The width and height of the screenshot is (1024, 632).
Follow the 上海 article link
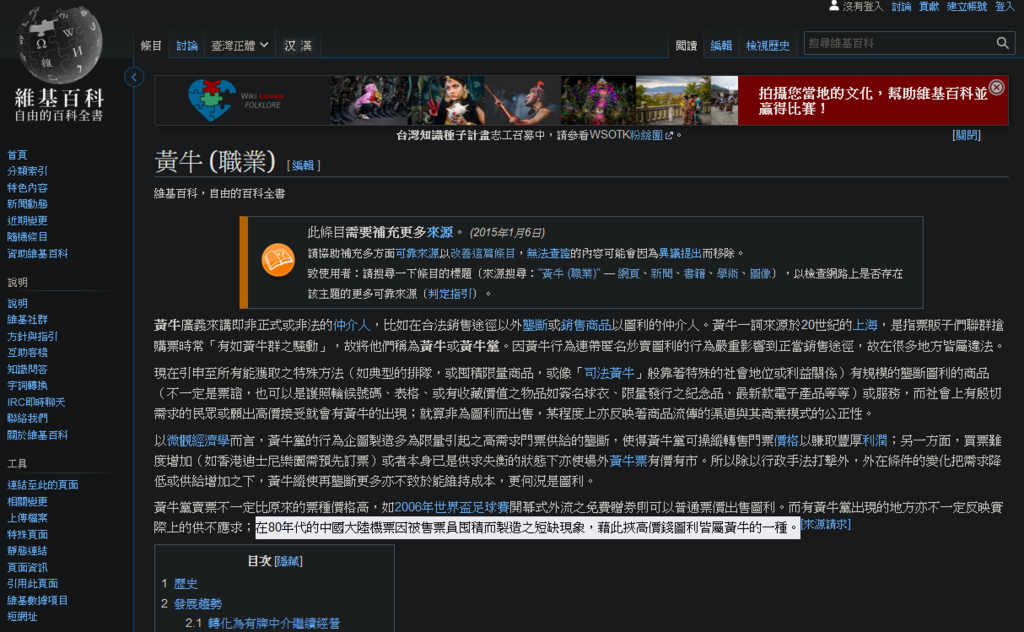(865, 325)
